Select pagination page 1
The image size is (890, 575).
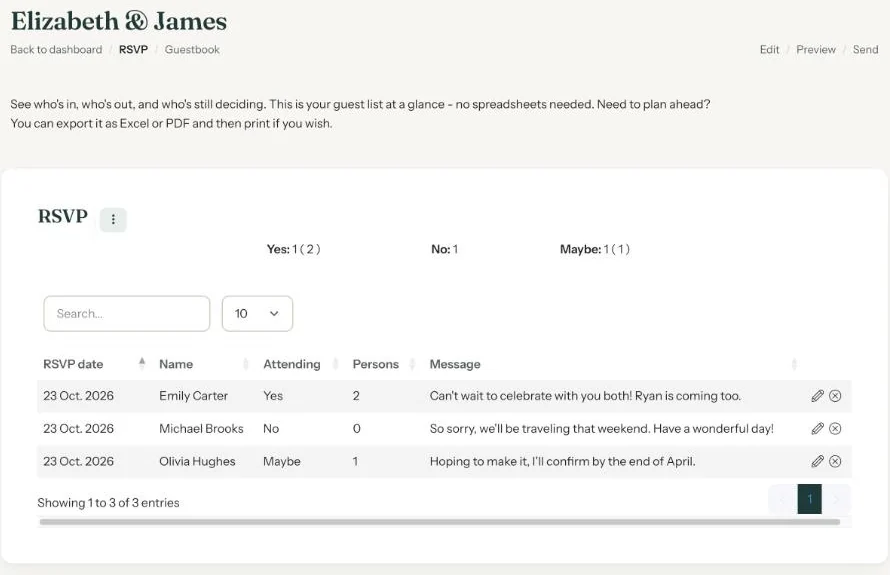(809, 499)
